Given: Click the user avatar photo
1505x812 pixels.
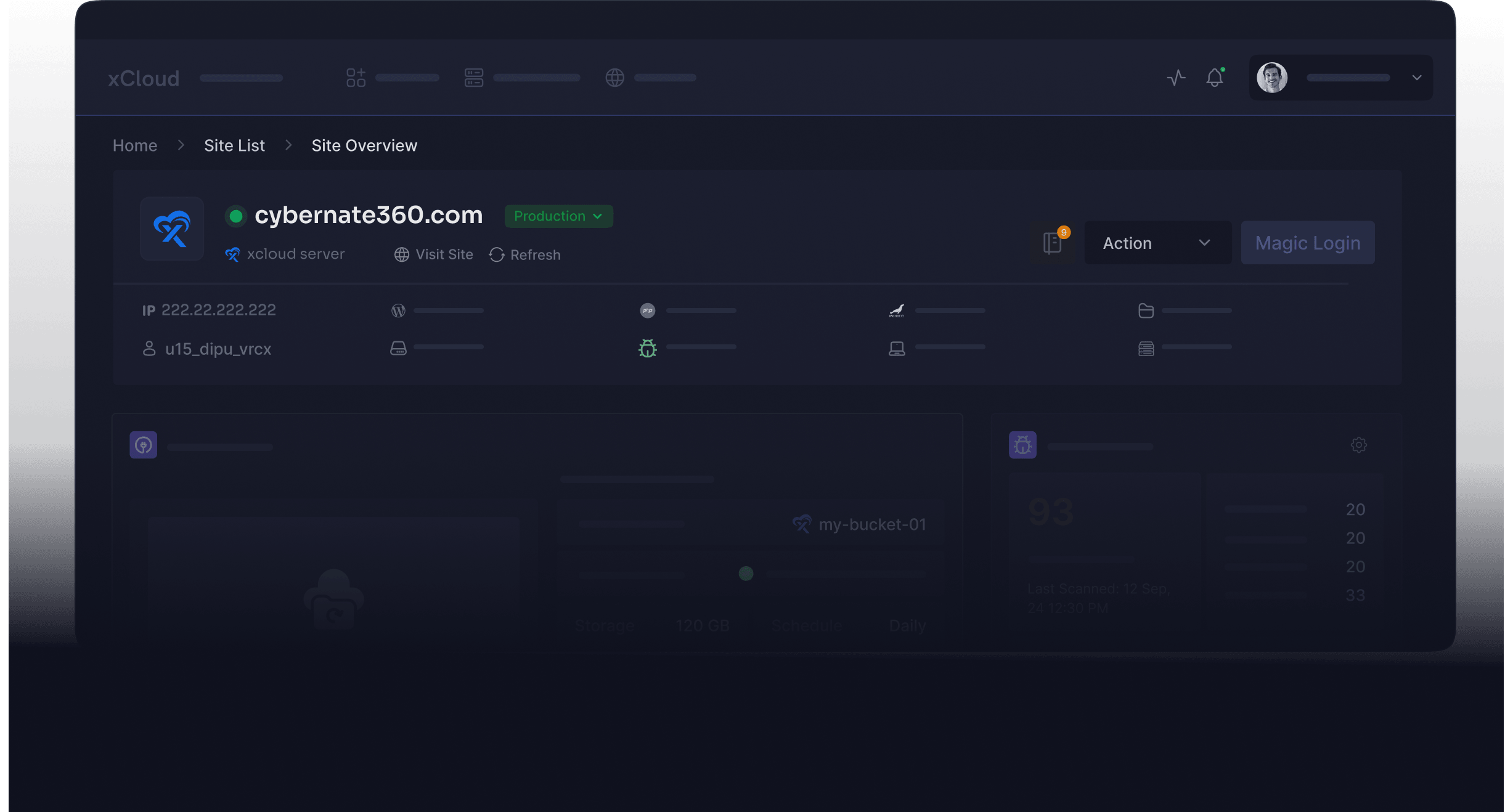Looking at the screenshot, I should 1272,78.
